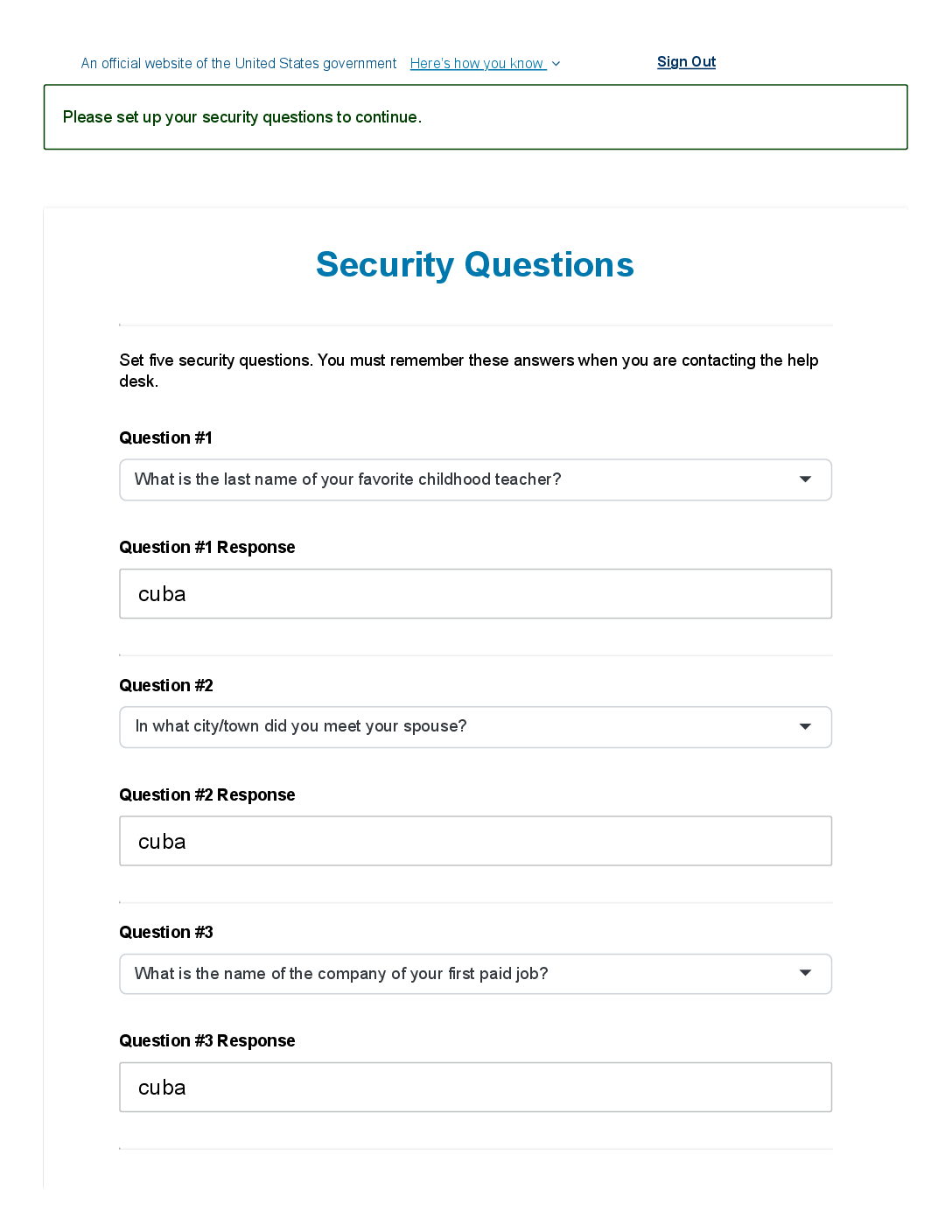
Task: Focus the Question #2 Response text field
Action: point(475,842)
